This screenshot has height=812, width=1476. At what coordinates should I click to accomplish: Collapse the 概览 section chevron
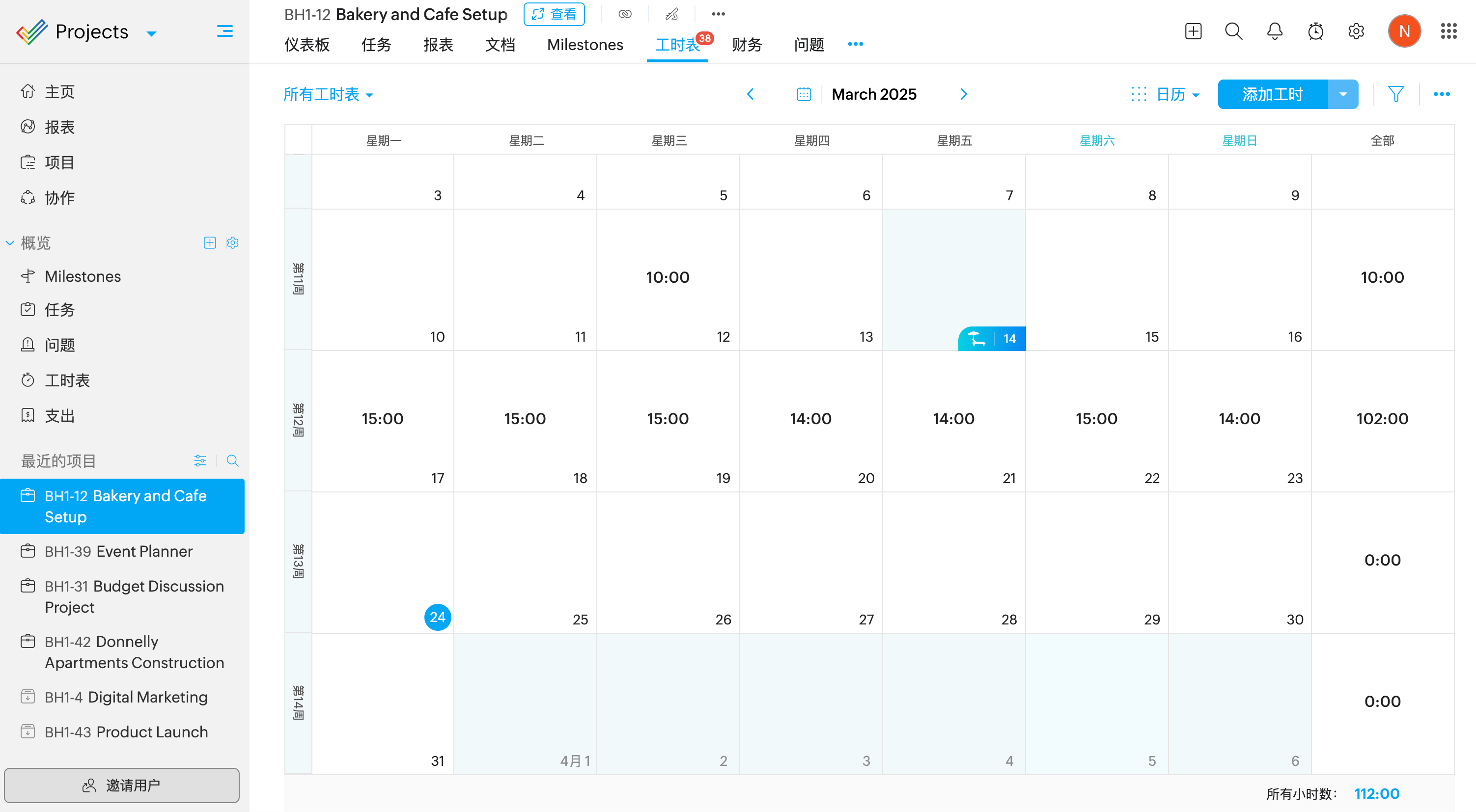(10, 243)
